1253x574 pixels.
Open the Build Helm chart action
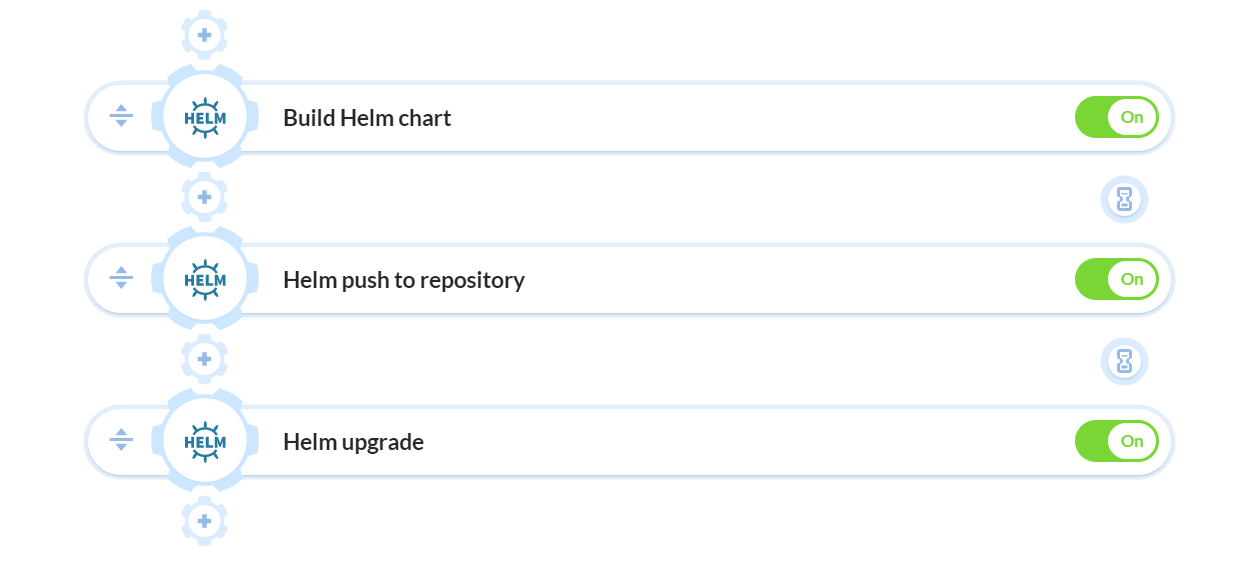pyautogui.click(x=367, y=118)
